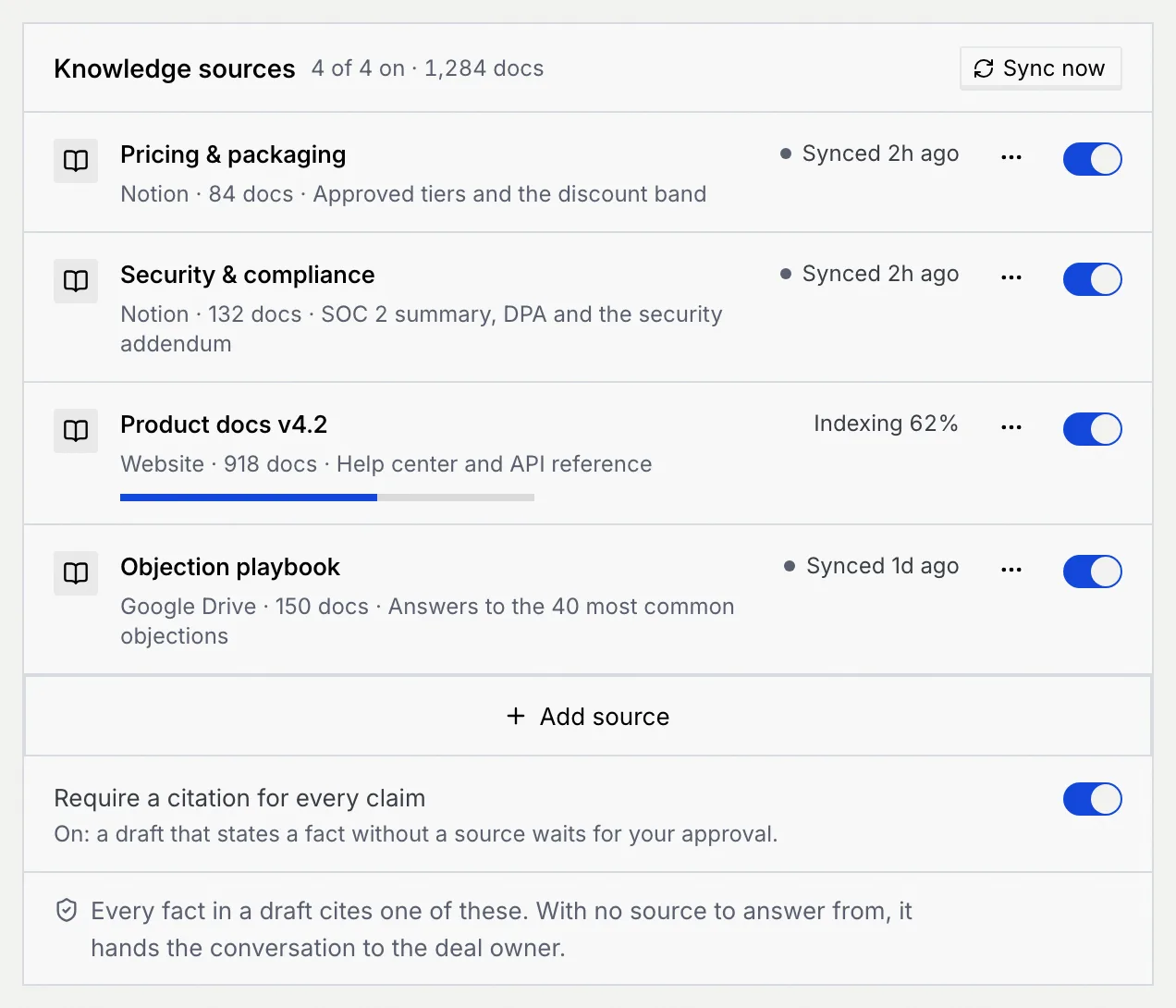Select the Objection playbook title

(230, 567)
